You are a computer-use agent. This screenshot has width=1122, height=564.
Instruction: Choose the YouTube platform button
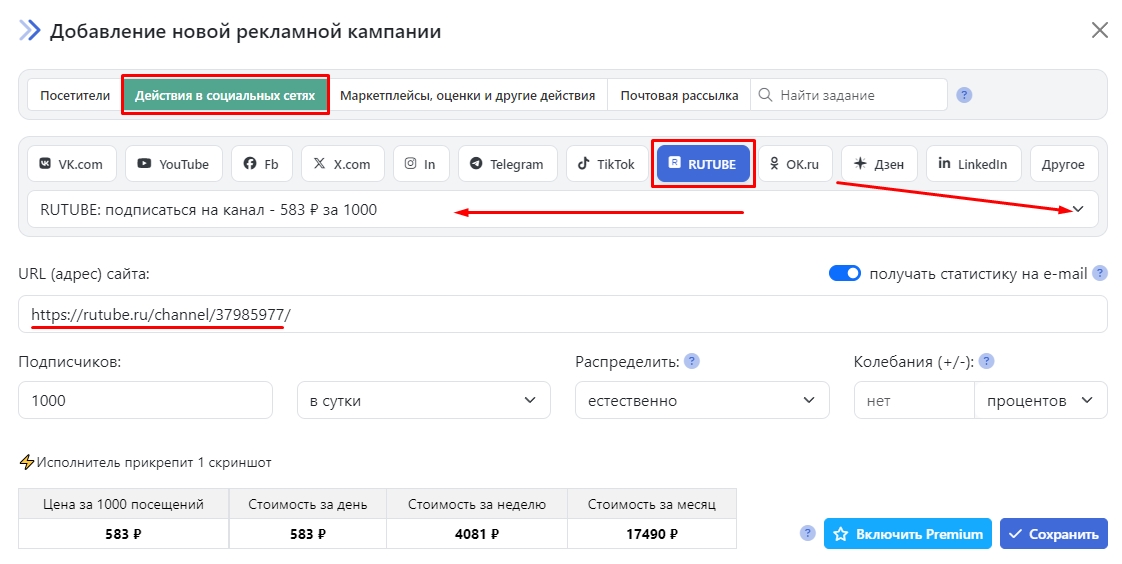(x=173, y=164)
